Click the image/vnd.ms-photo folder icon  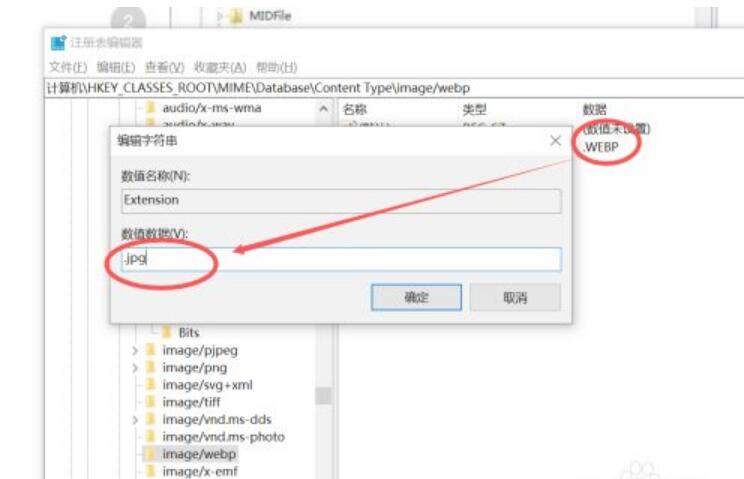tap(151, 436)
